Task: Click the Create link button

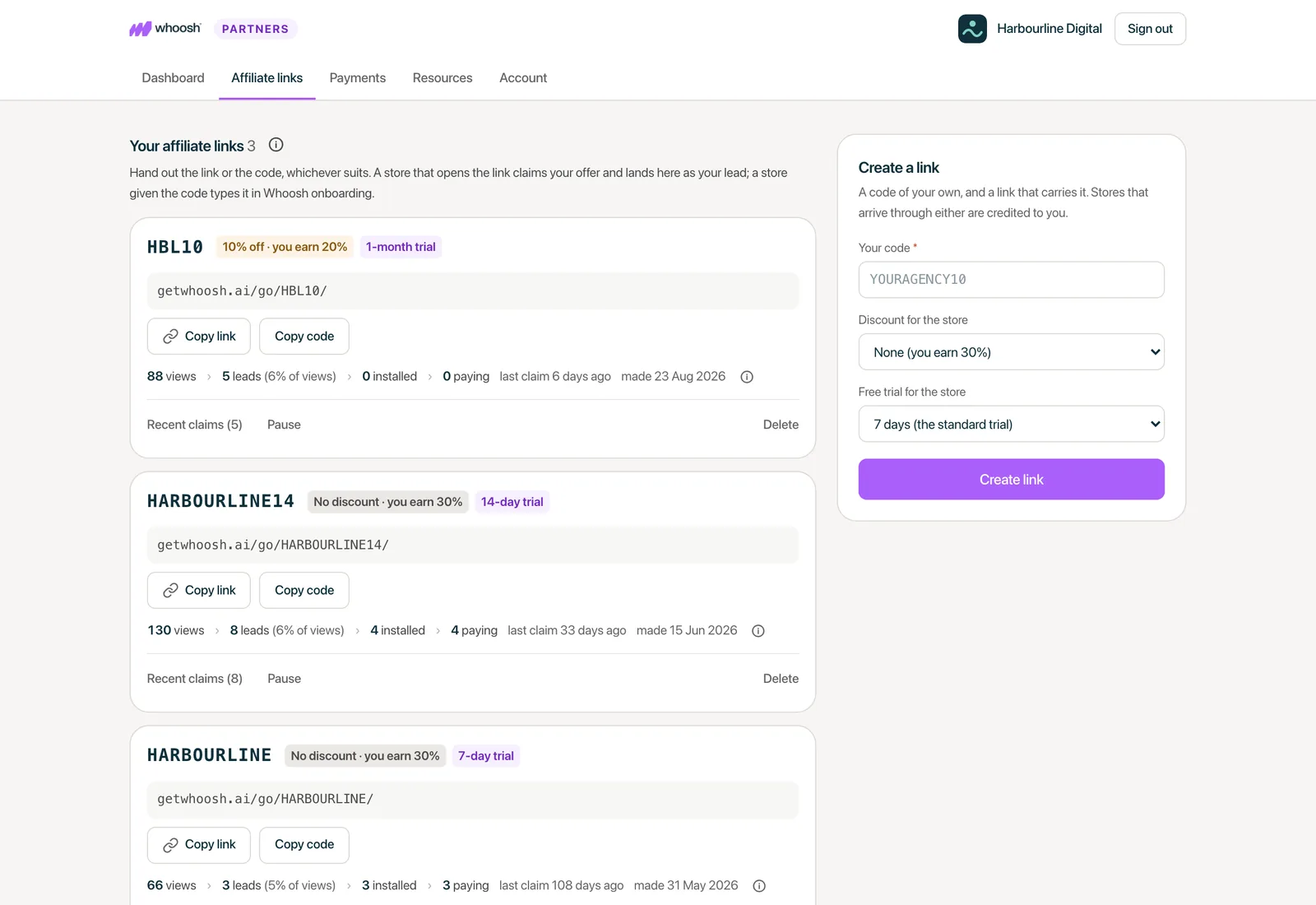Action: [1011, 480]
